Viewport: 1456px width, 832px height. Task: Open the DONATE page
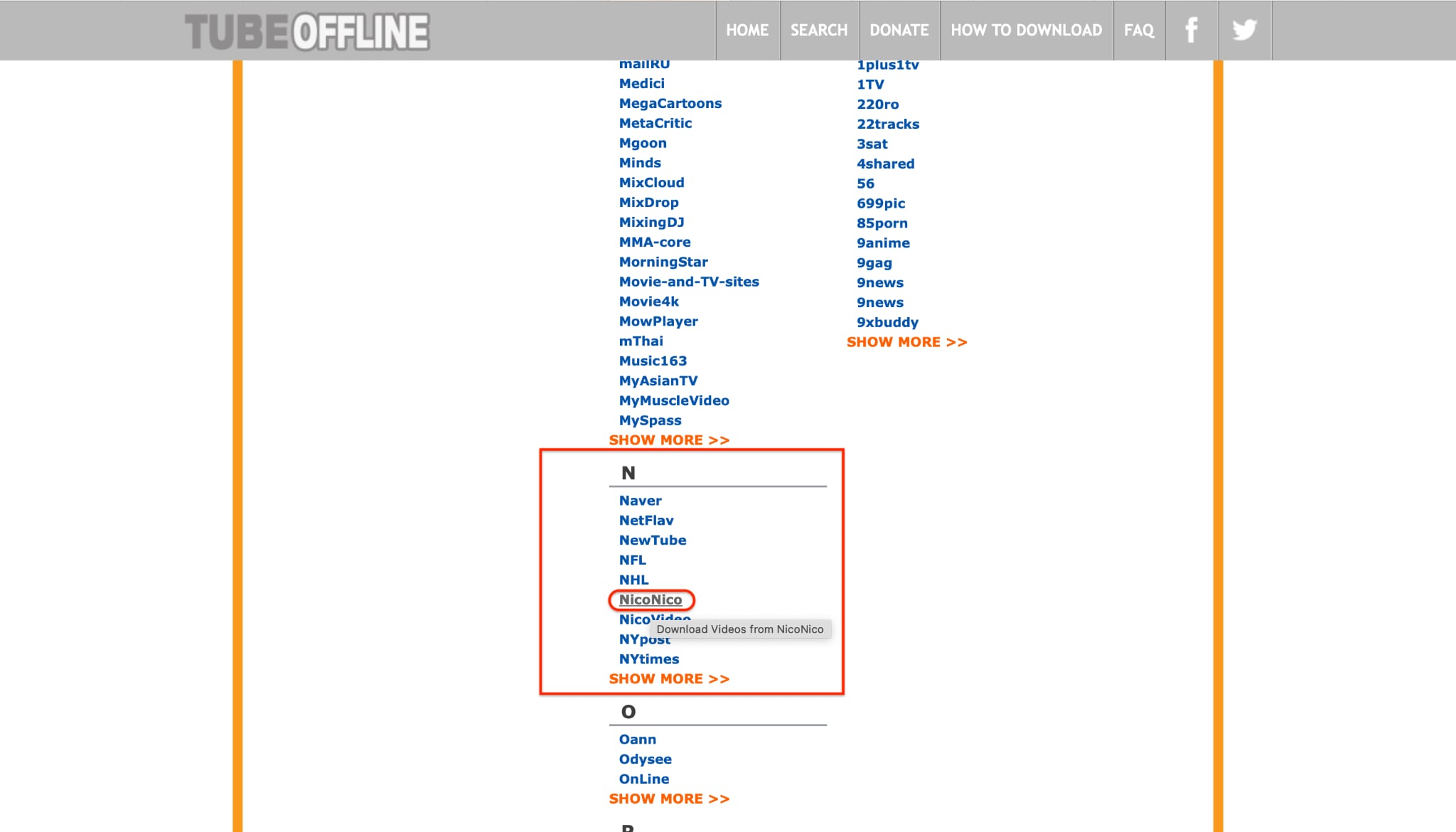[899, 30]
